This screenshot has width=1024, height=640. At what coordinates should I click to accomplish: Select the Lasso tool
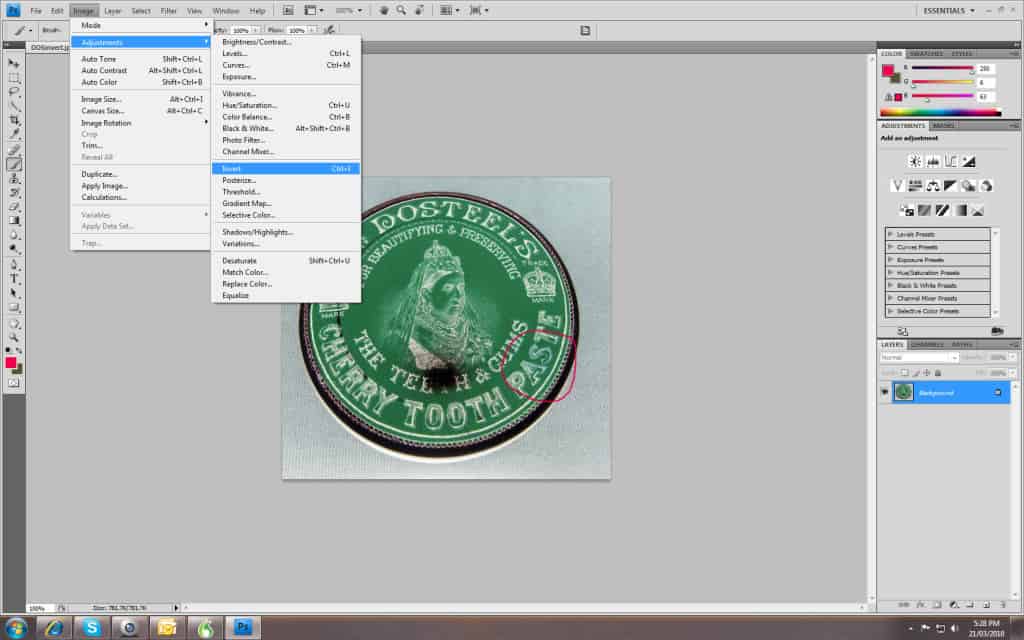pyautogui.click(x=14, y=92)
